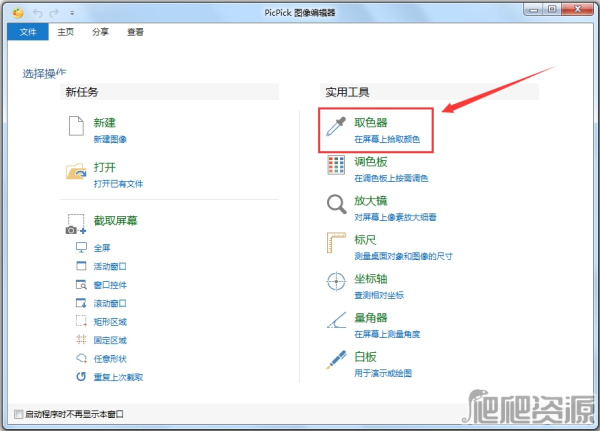
Task: Select 任意形状 capture option
Action: point(110,359)
